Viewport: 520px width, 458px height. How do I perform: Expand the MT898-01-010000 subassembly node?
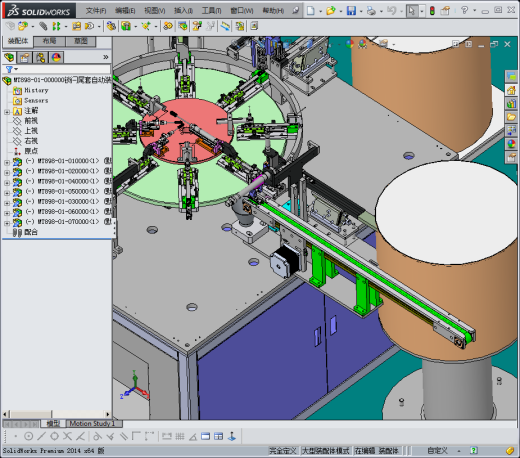point(7,163)
